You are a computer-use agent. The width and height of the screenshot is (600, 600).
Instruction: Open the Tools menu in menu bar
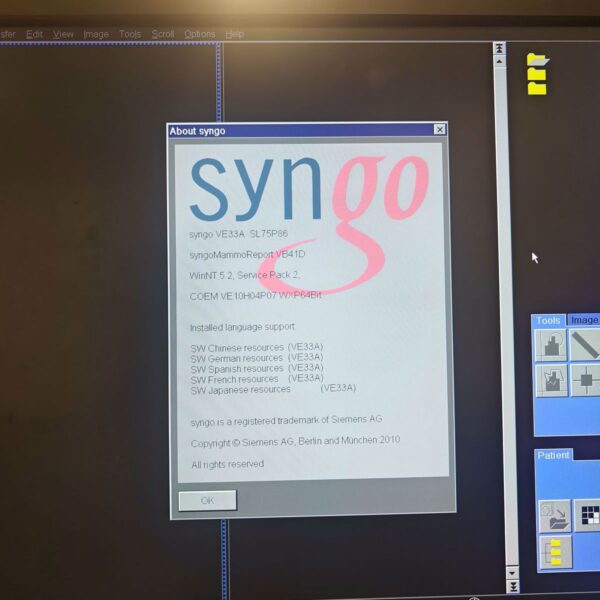pos(130,34)
